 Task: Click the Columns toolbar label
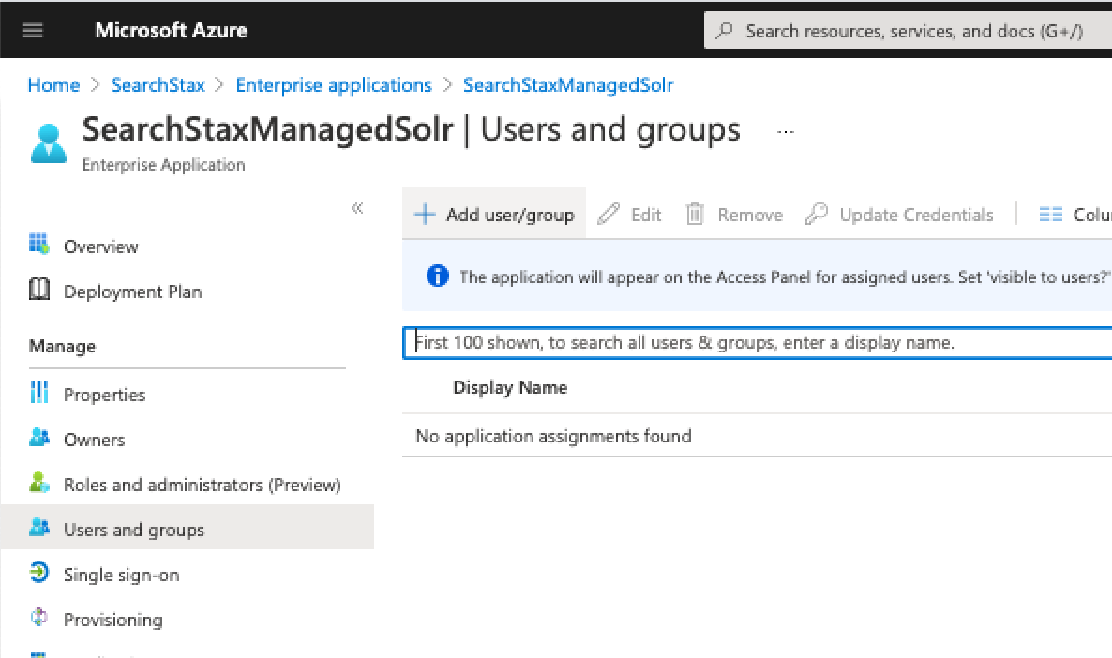point(1092,215)
